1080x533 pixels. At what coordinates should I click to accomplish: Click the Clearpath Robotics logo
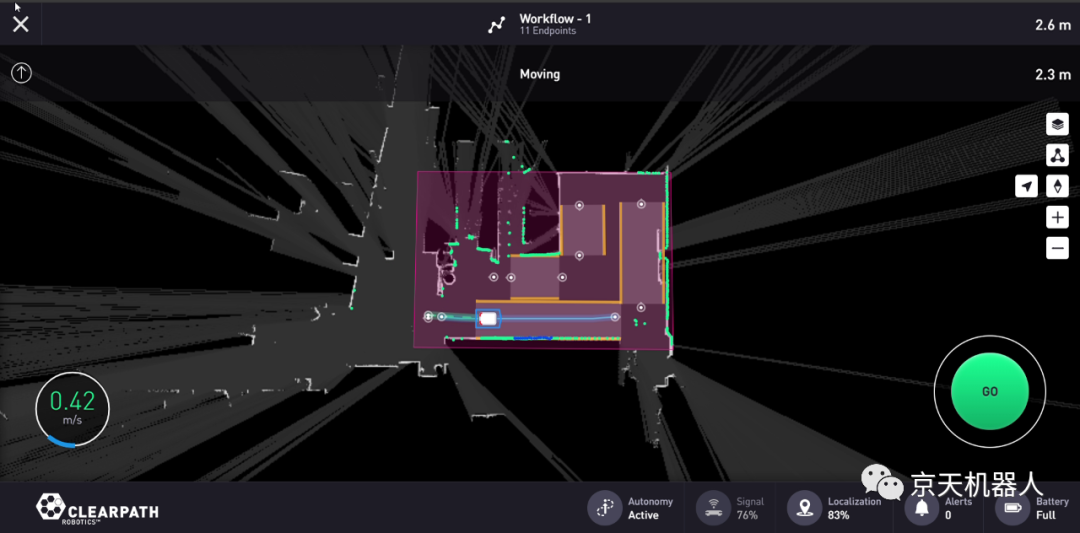click(97, 508)
